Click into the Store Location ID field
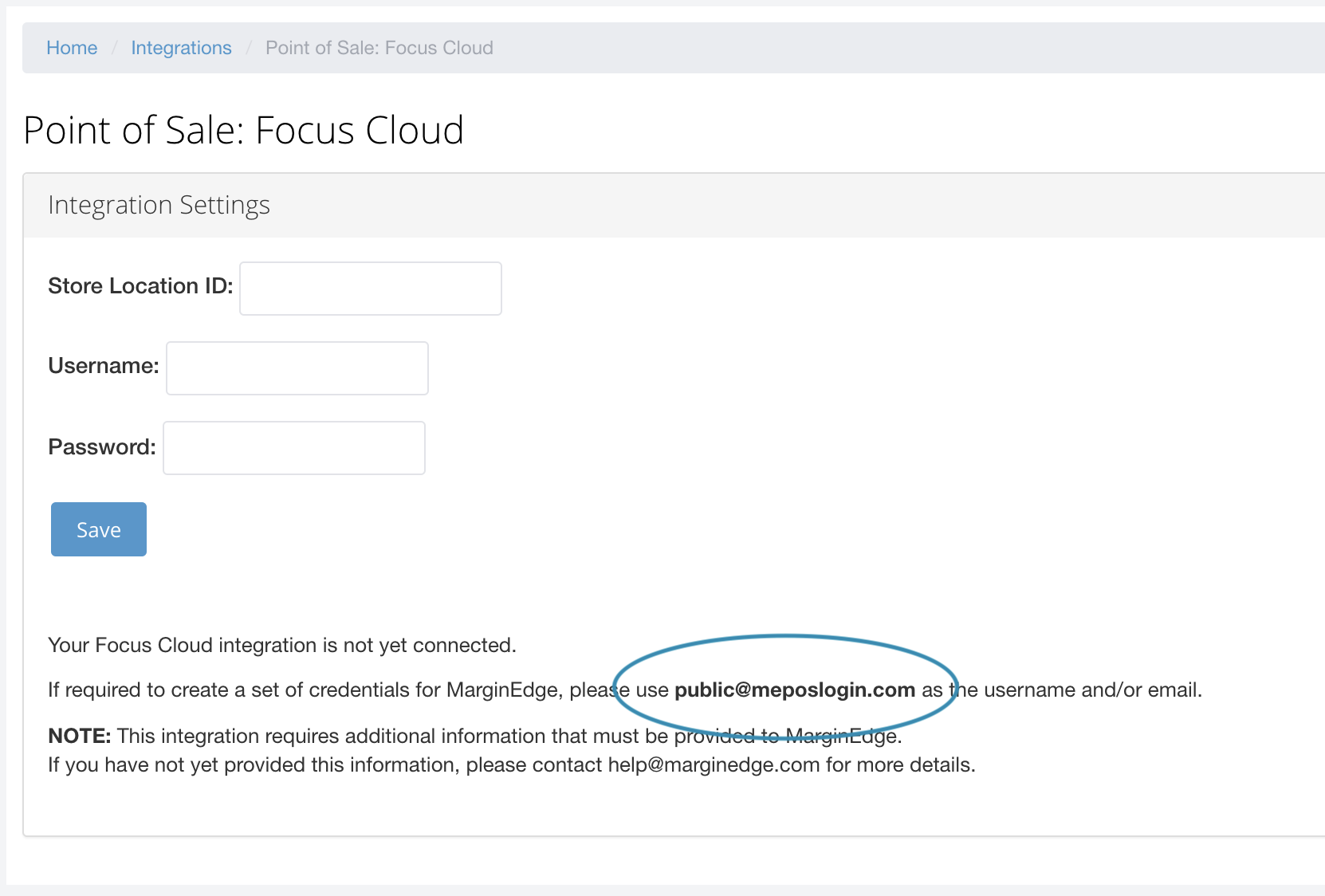 coord(371,289)
